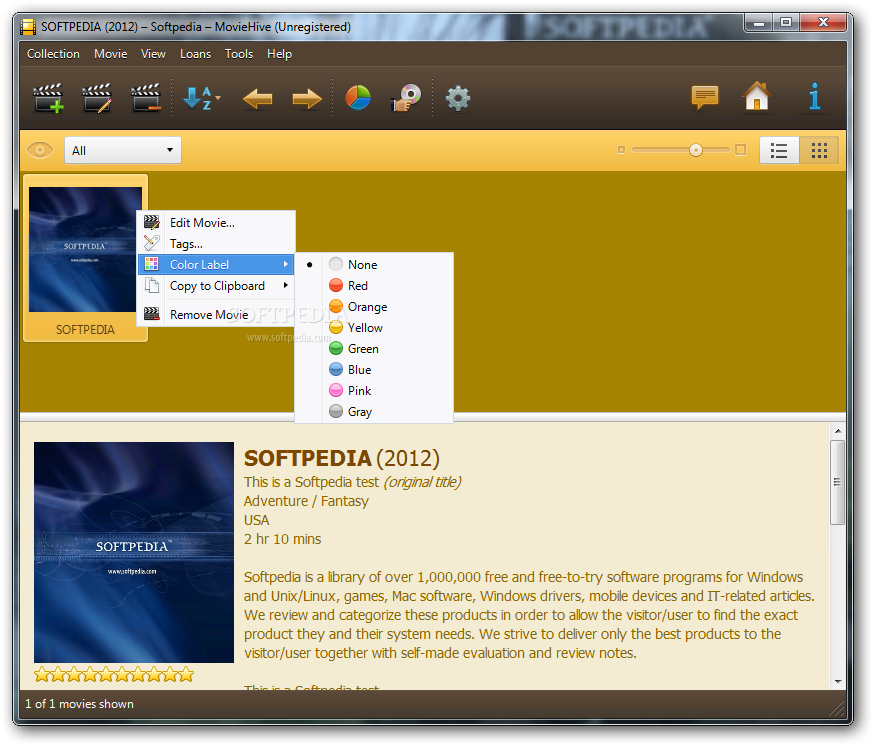Open the Help menu
Image resolution: width=874 pixels, height=746 pixels.
pos(279,54)
